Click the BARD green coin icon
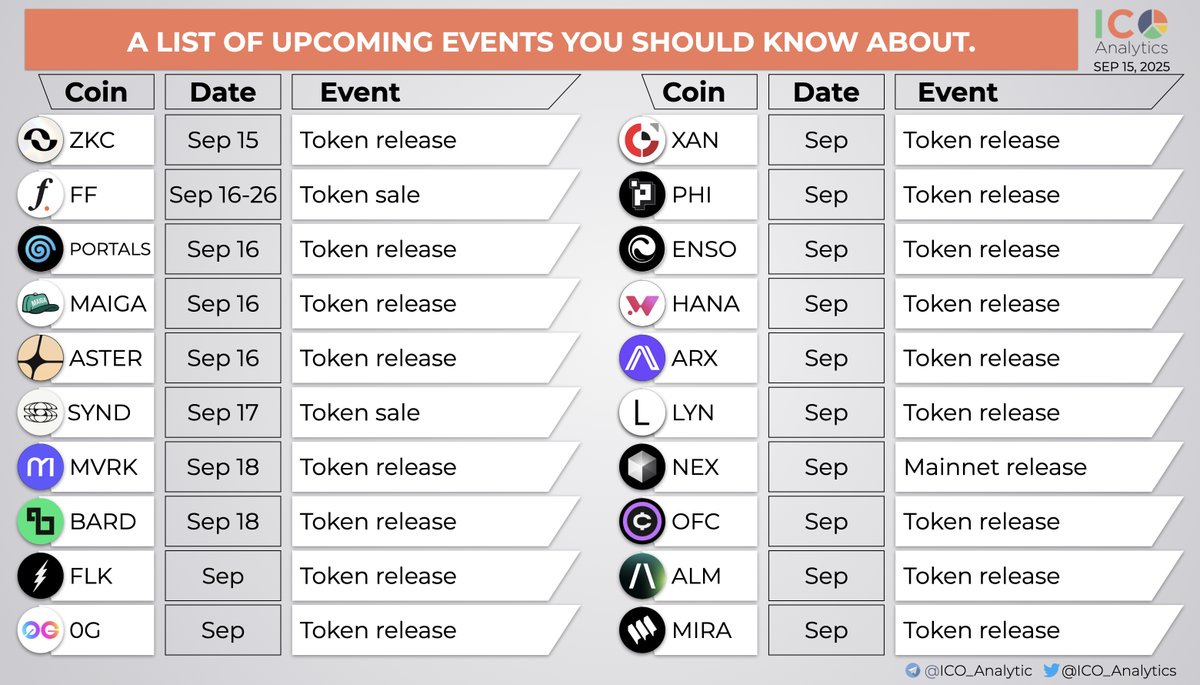The width and height of the screenshot is (1200, 685). coord(41,522)
